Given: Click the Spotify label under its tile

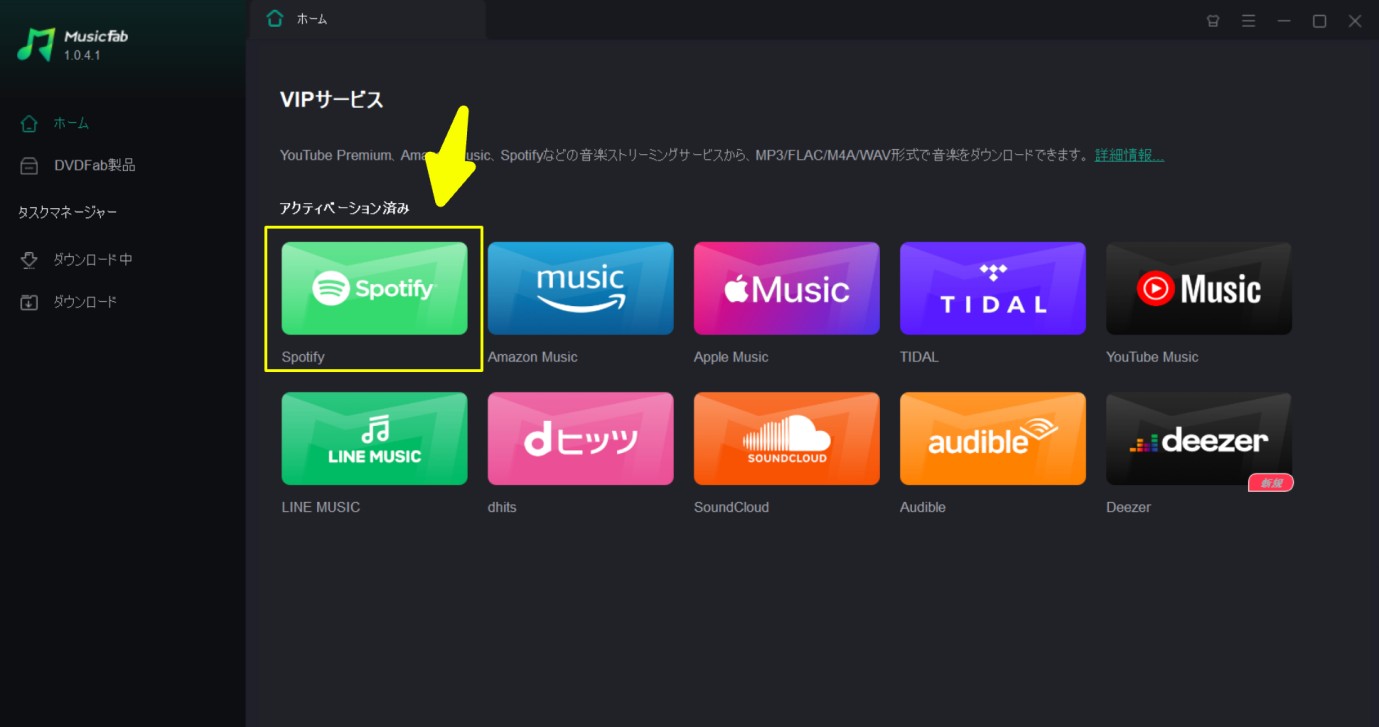Looking at the screenshot, I should [303, 357].
